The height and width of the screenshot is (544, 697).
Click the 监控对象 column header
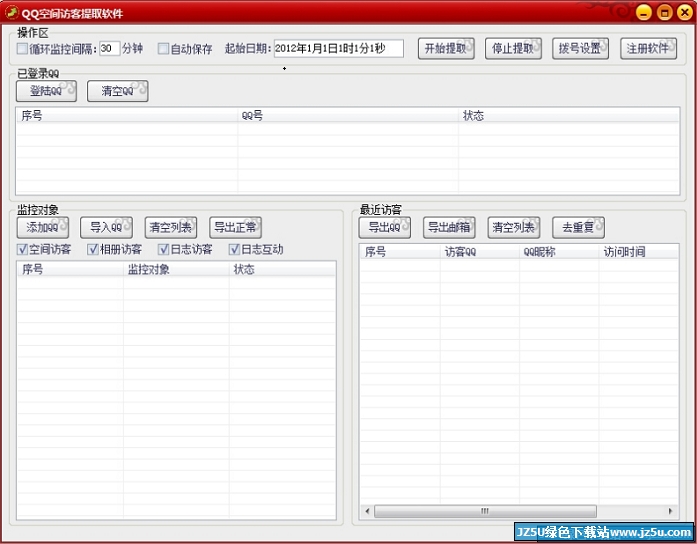click(x=176, y=269)
